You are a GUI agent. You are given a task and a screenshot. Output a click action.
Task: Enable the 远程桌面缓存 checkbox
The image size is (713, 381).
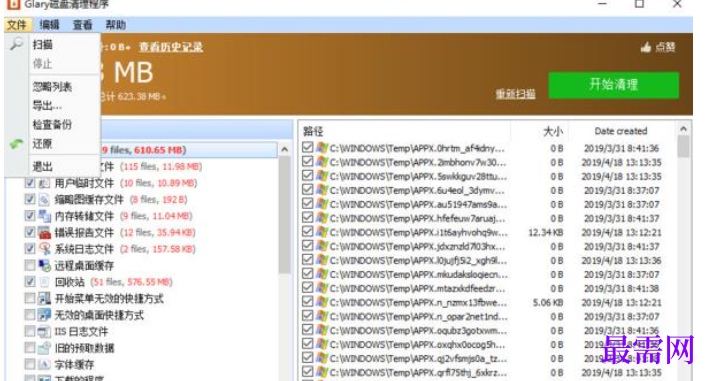click(30, 266)
